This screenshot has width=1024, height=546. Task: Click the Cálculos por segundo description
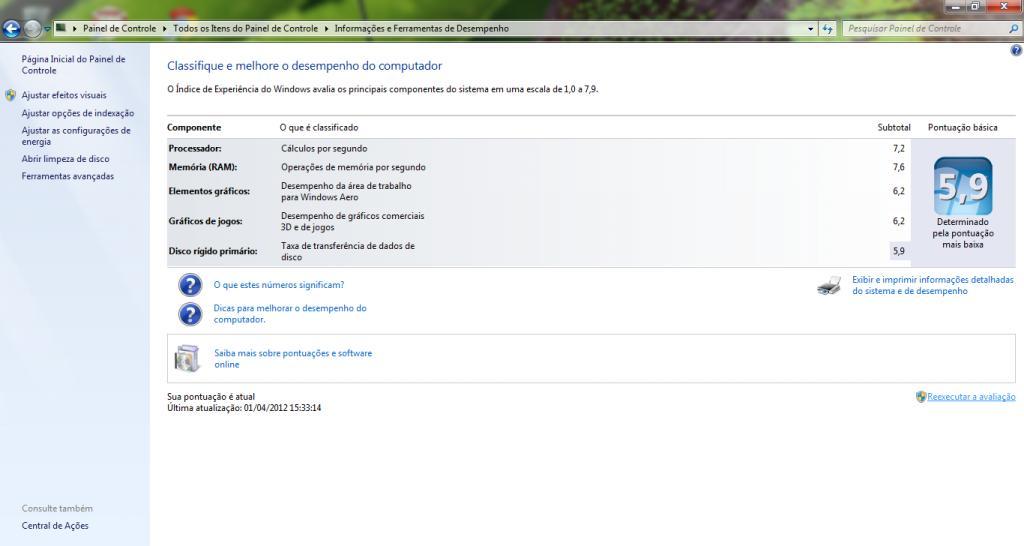pos(324,149)
